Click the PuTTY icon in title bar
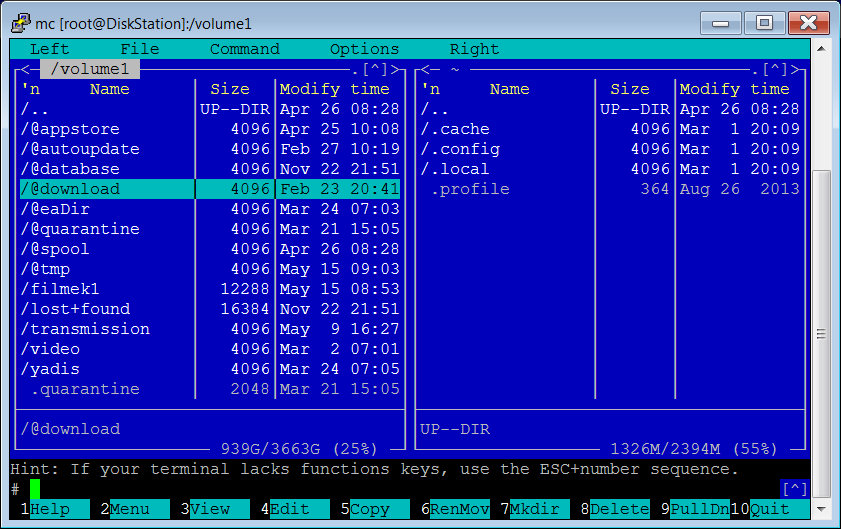Image resolution: width=841 pixels, height=529 pixels. click(x=21, y=23)
